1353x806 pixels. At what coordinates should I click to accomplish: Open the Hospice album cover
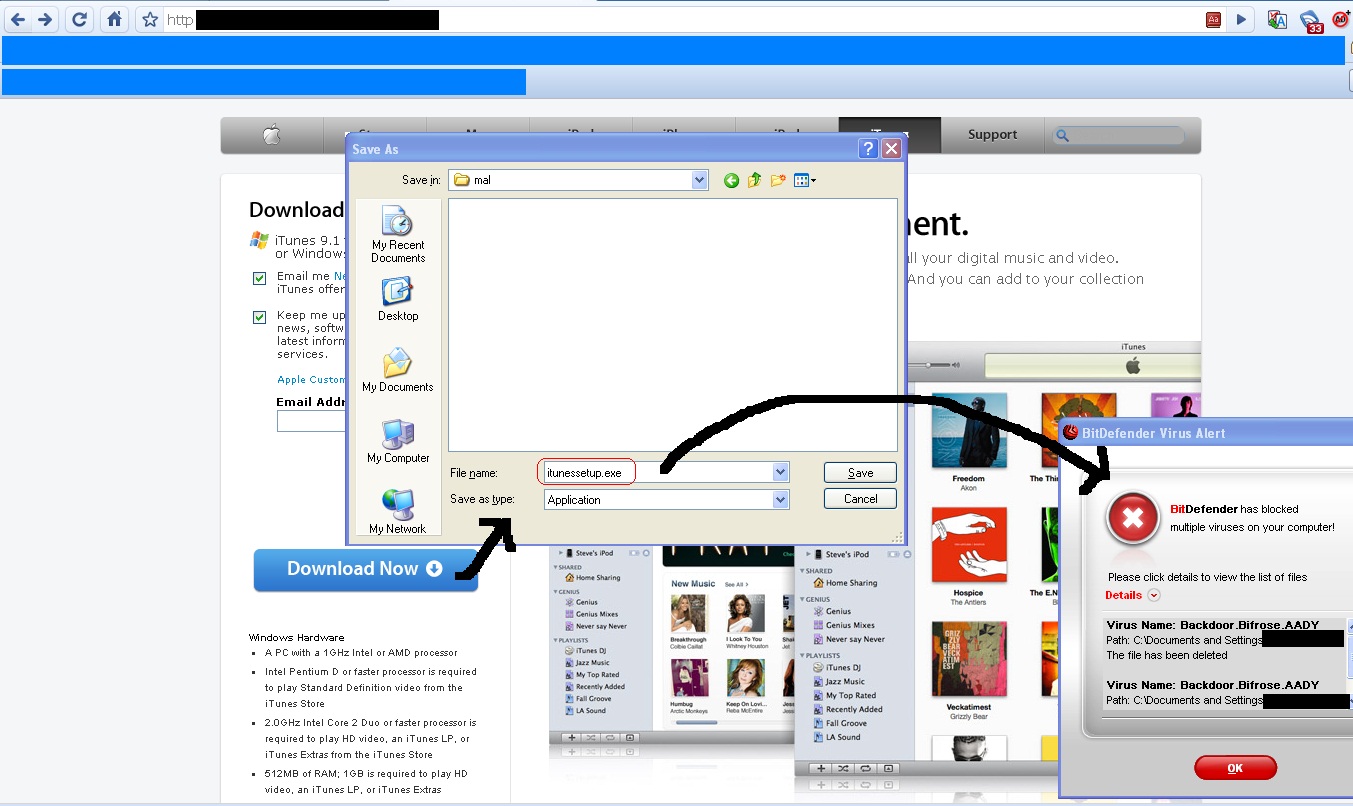coord(968,544)
